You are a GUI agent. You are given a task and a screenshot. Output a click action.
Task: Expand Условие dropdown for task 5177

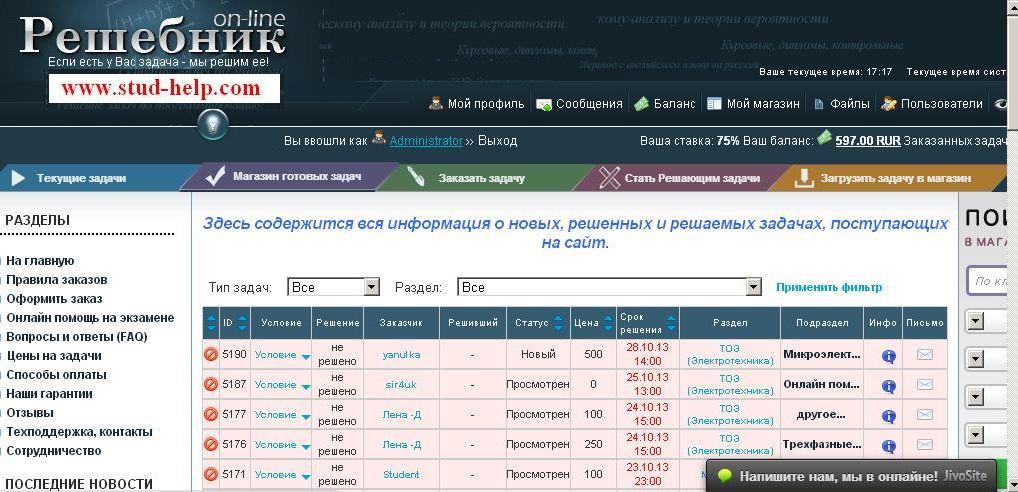click(x=306, y=416)
